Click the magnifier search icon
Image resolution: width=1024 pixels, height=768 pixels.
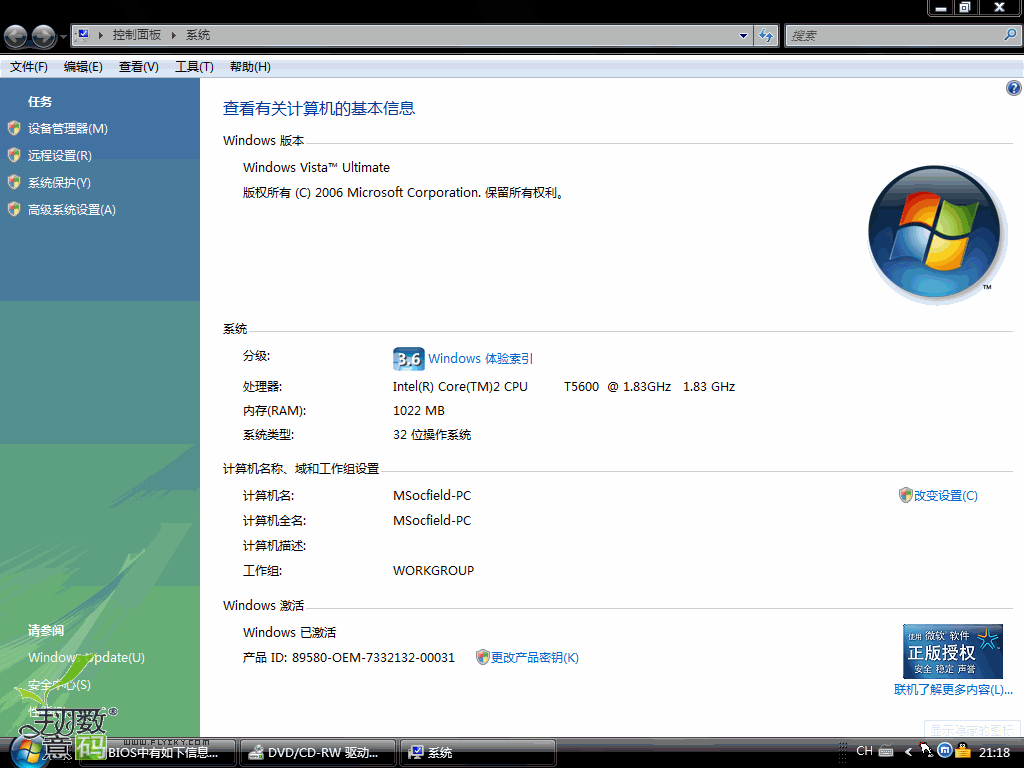pos(1010,35)
